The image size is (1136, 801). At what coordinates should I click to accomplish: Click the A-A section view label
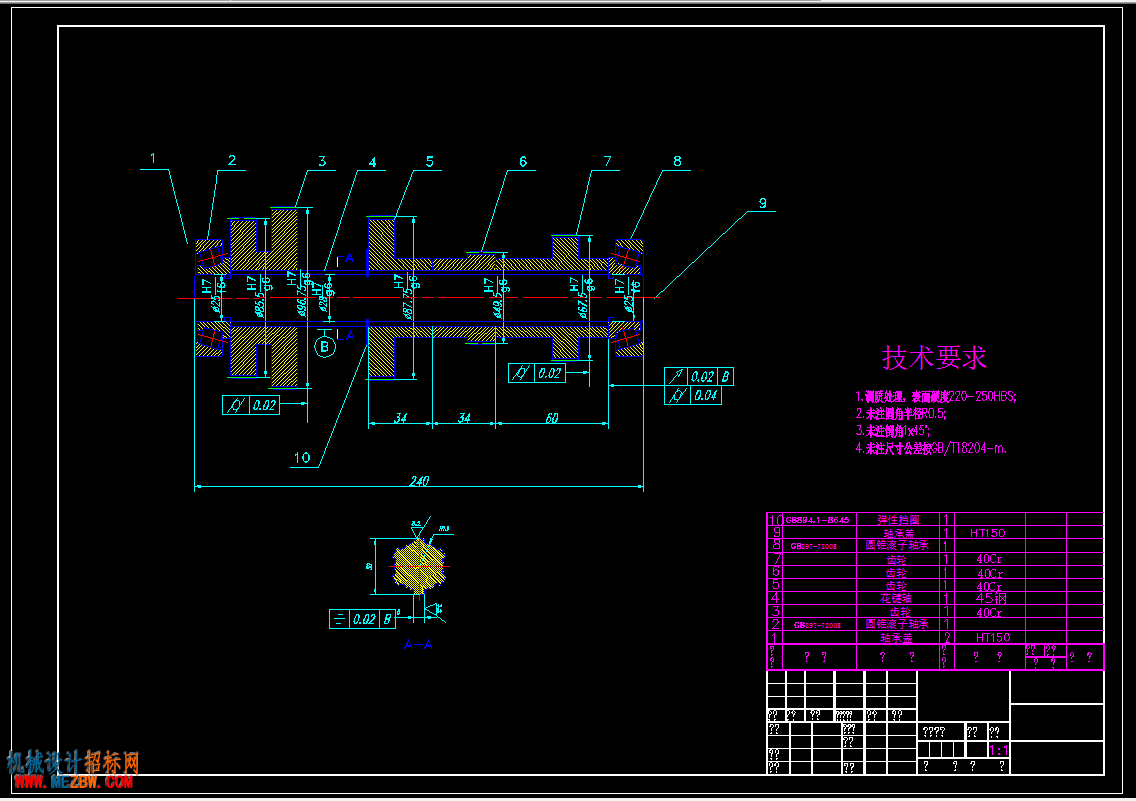[x=417, y=646]
